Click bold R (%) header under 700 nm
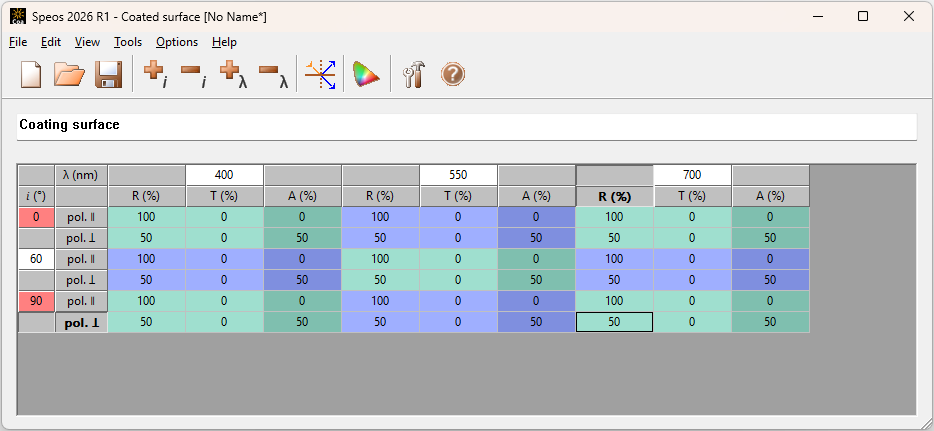 point(615,196)
